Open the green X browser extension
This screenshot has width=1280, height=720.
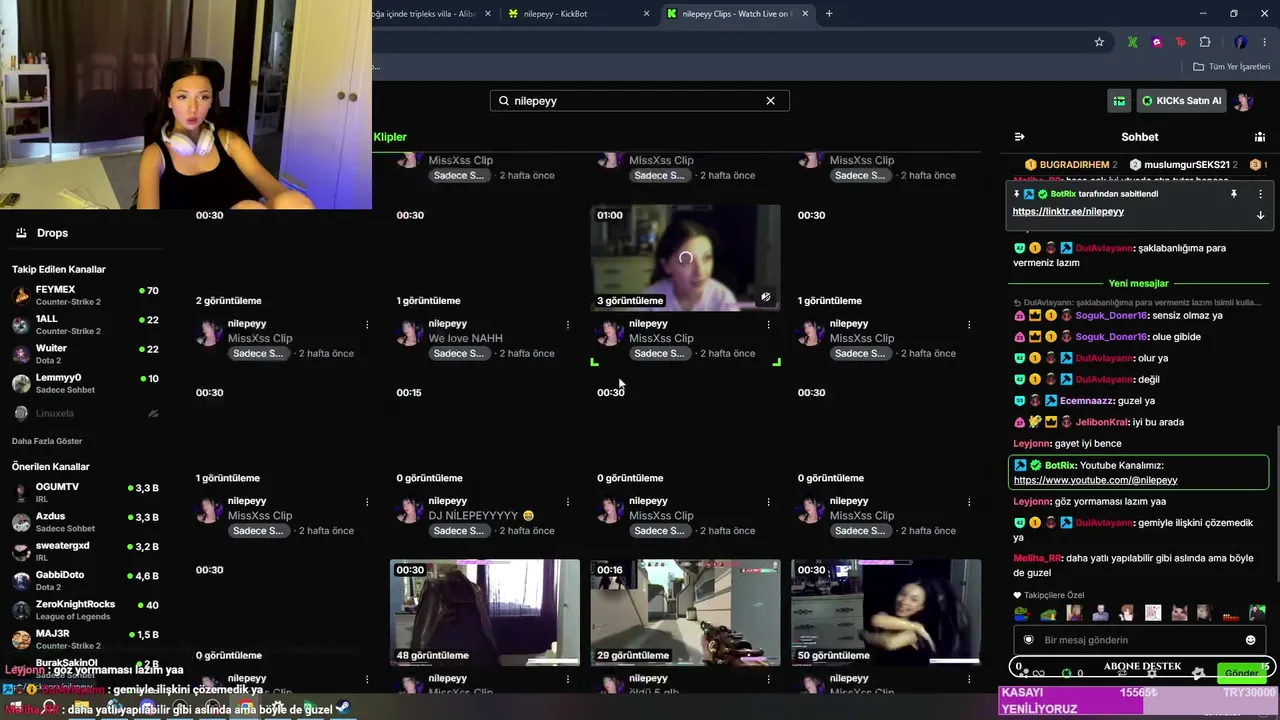1132,42
